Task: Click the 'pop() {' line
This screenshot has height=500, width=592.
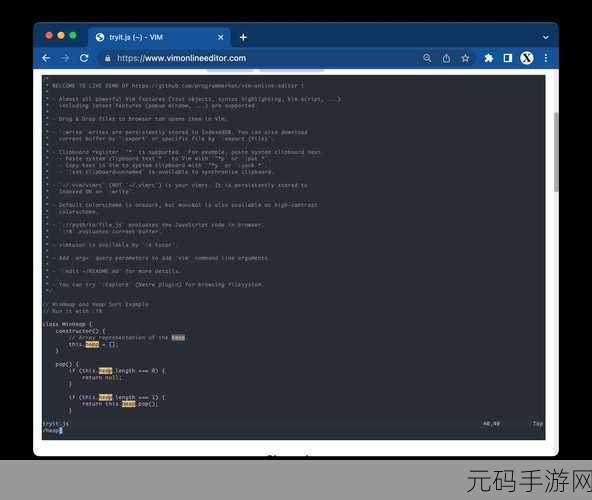Action: tap(67, 364)
